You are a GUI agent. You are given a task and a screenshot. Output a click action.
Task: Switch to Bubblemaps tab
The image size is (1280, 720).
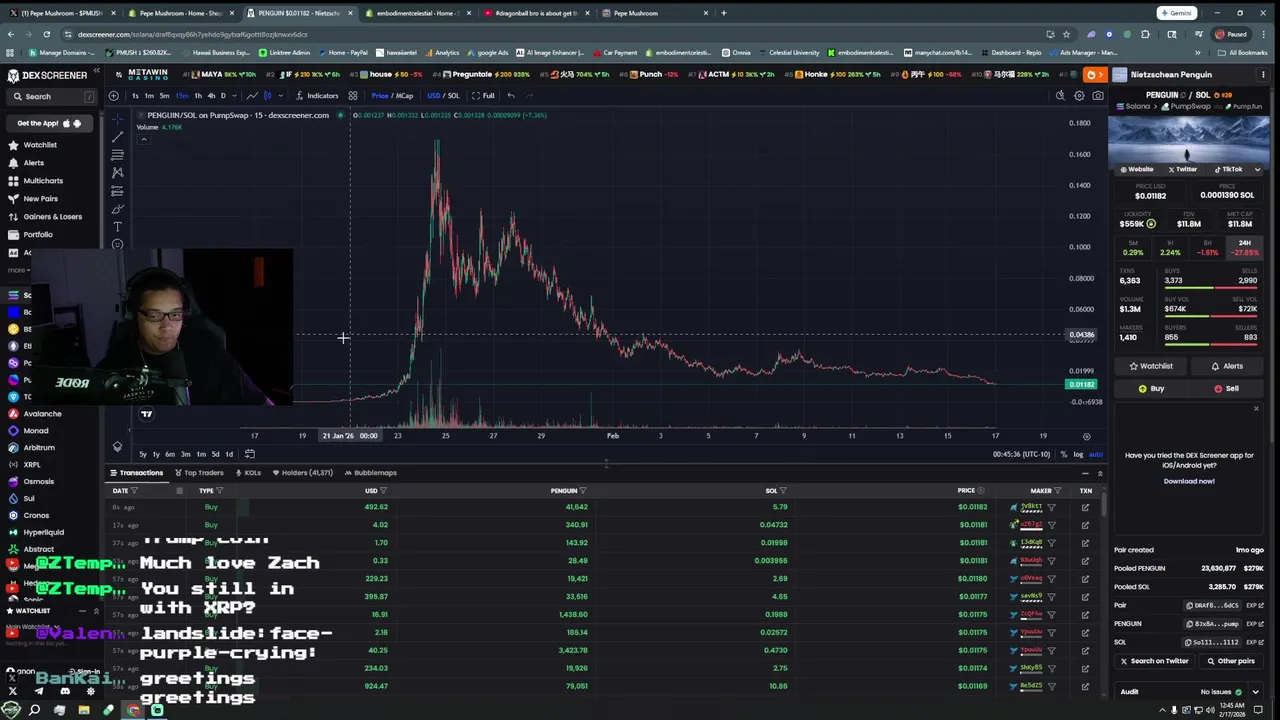pos(371,473)
